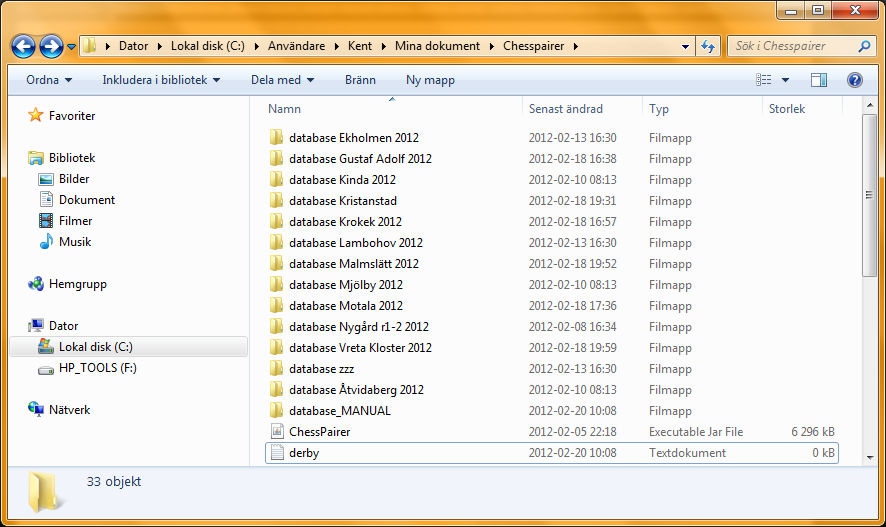Click 'Mina dokument' breadcrumb
The width and height of the screenshot is (886, 527).
coord(437,46)
